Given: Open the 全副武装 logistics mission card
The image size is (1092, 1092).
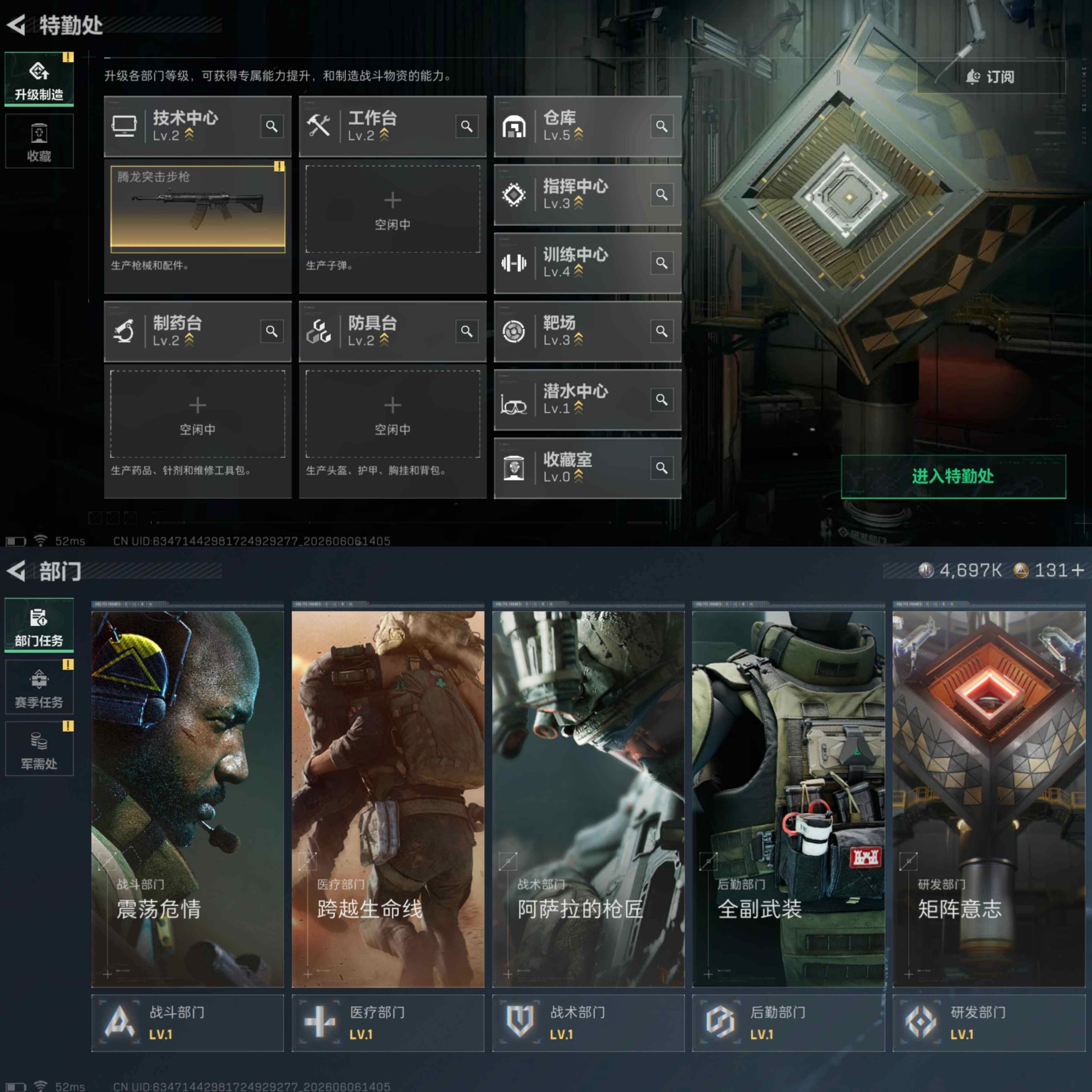Looking at the screenshot, I should pyautogui.click(x=789, y=799).
